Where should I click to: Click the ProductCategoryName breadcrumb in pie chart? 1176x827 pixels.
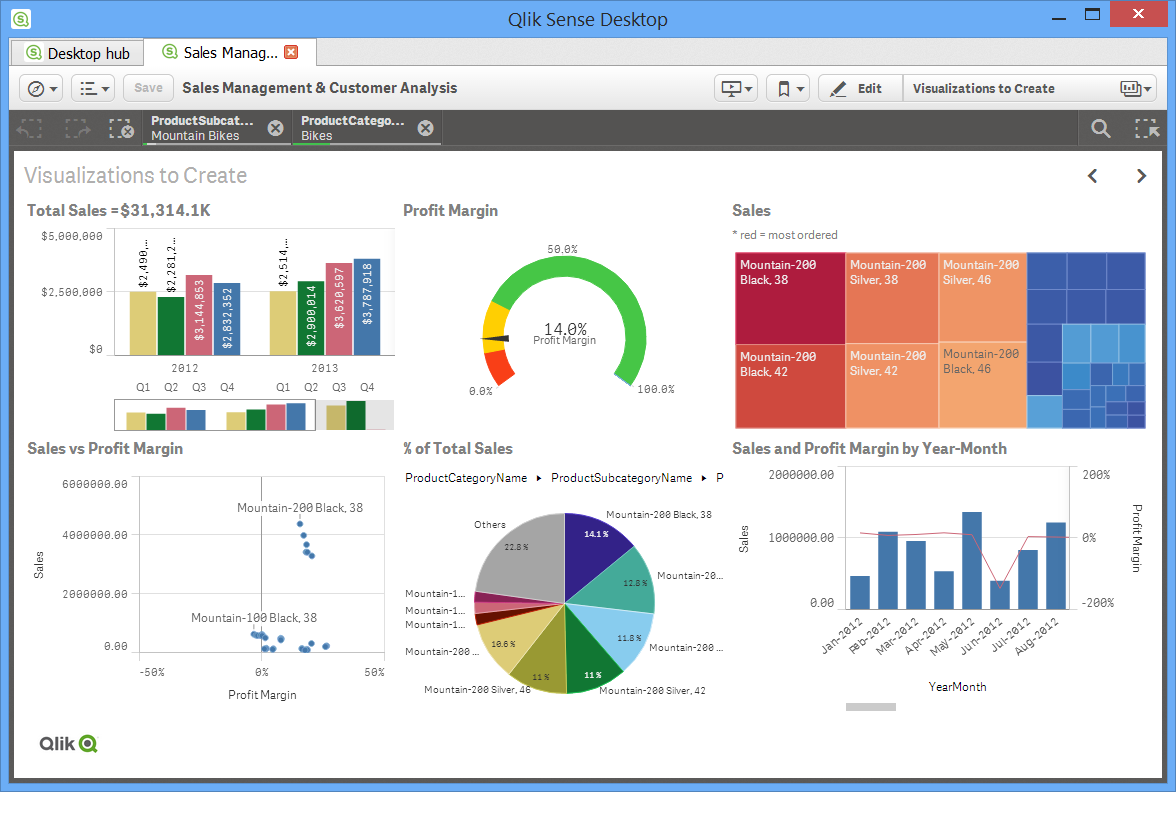click(x=466, y=478)
